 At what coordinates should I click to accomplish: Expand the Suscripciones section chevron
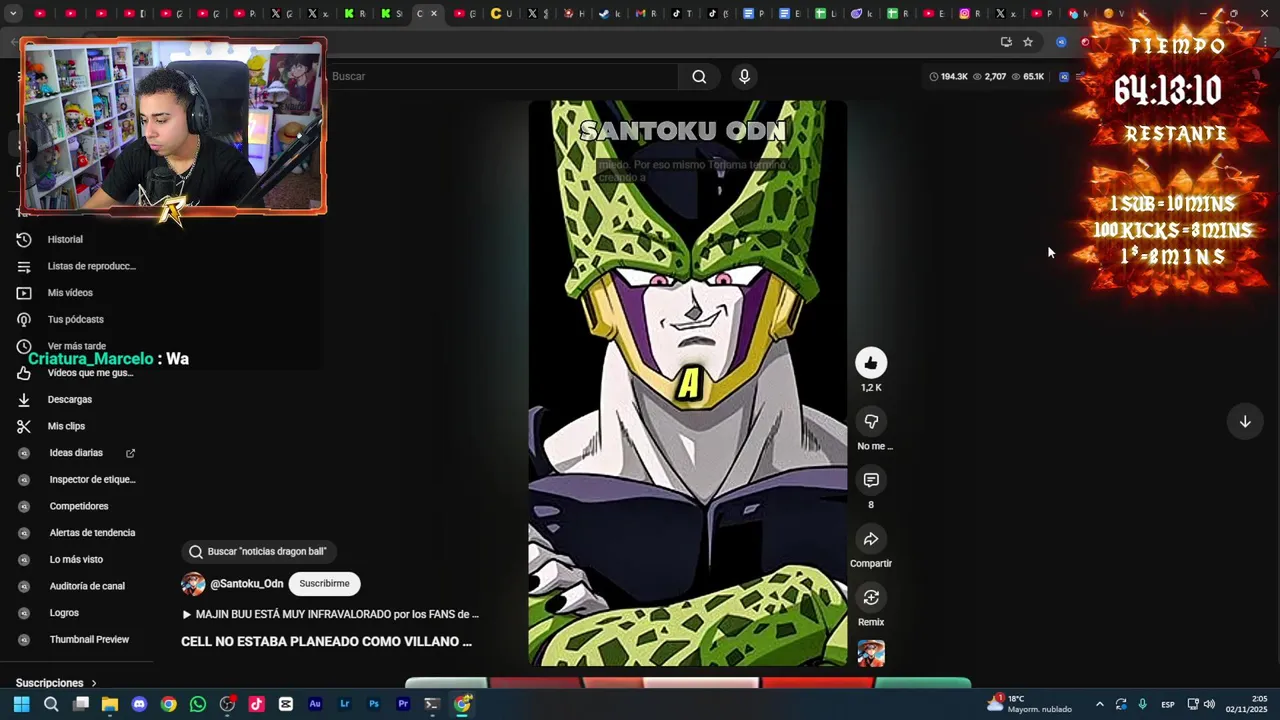pyautogui.click(x=94, y=683)
